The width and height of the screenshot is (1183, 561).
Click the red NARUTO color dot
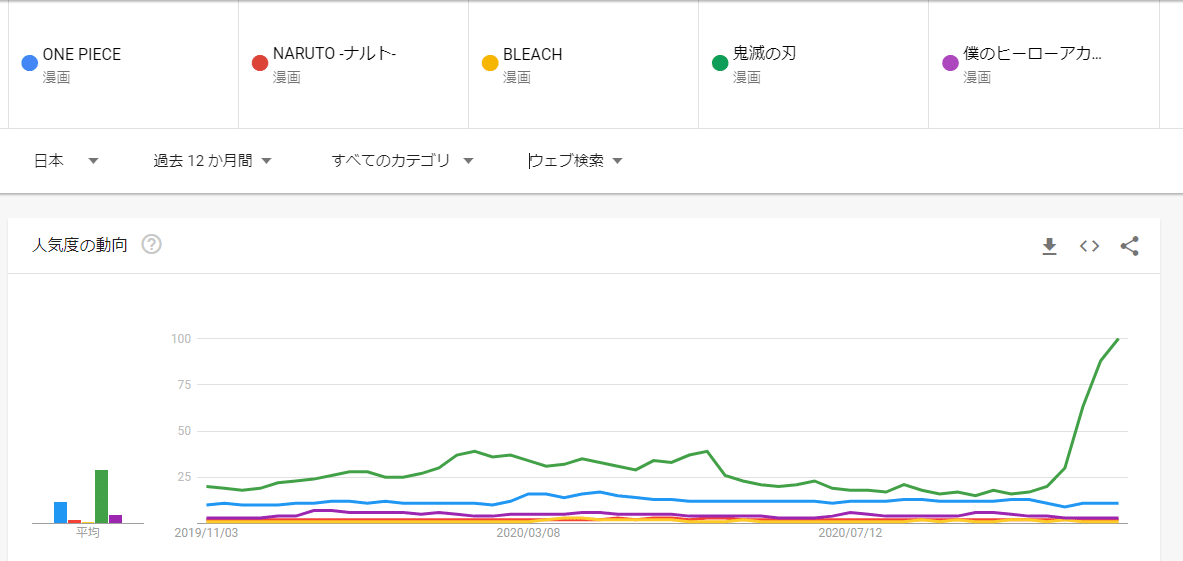260,64
